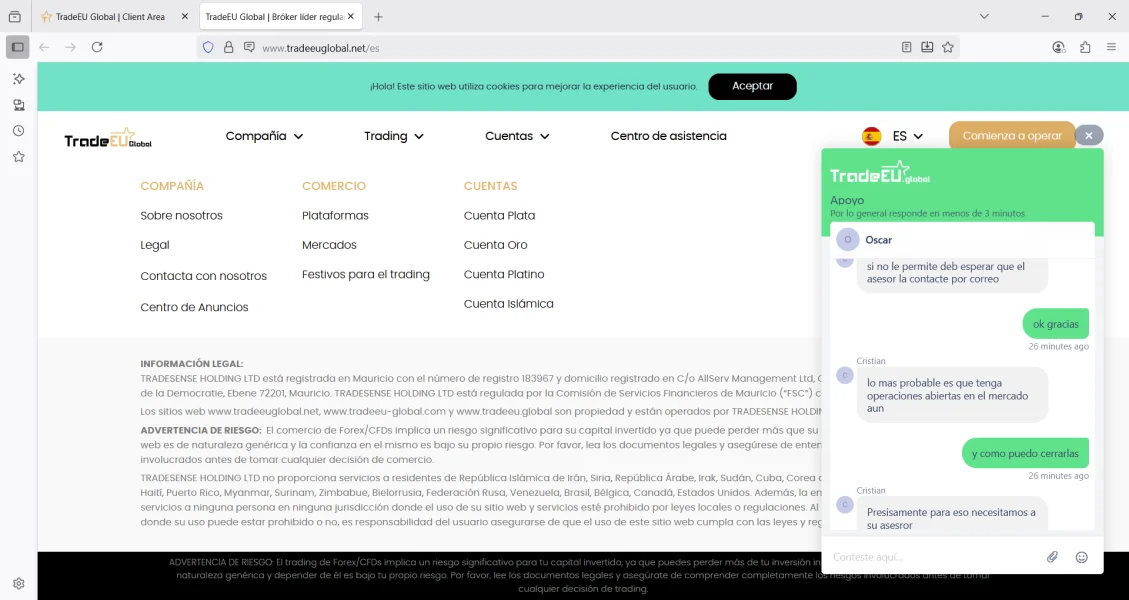
Task: Expand the Cuentas dropdown menu
Action: point(517,136)
